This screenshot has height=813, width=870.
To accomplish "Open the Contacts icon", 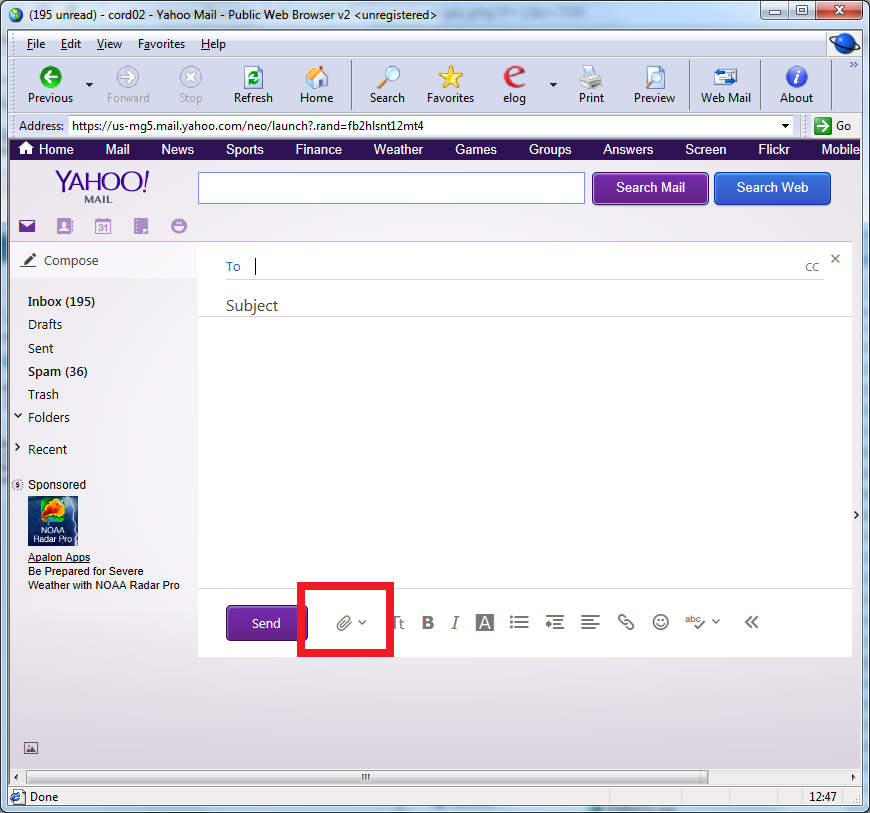I will point(64,226).
